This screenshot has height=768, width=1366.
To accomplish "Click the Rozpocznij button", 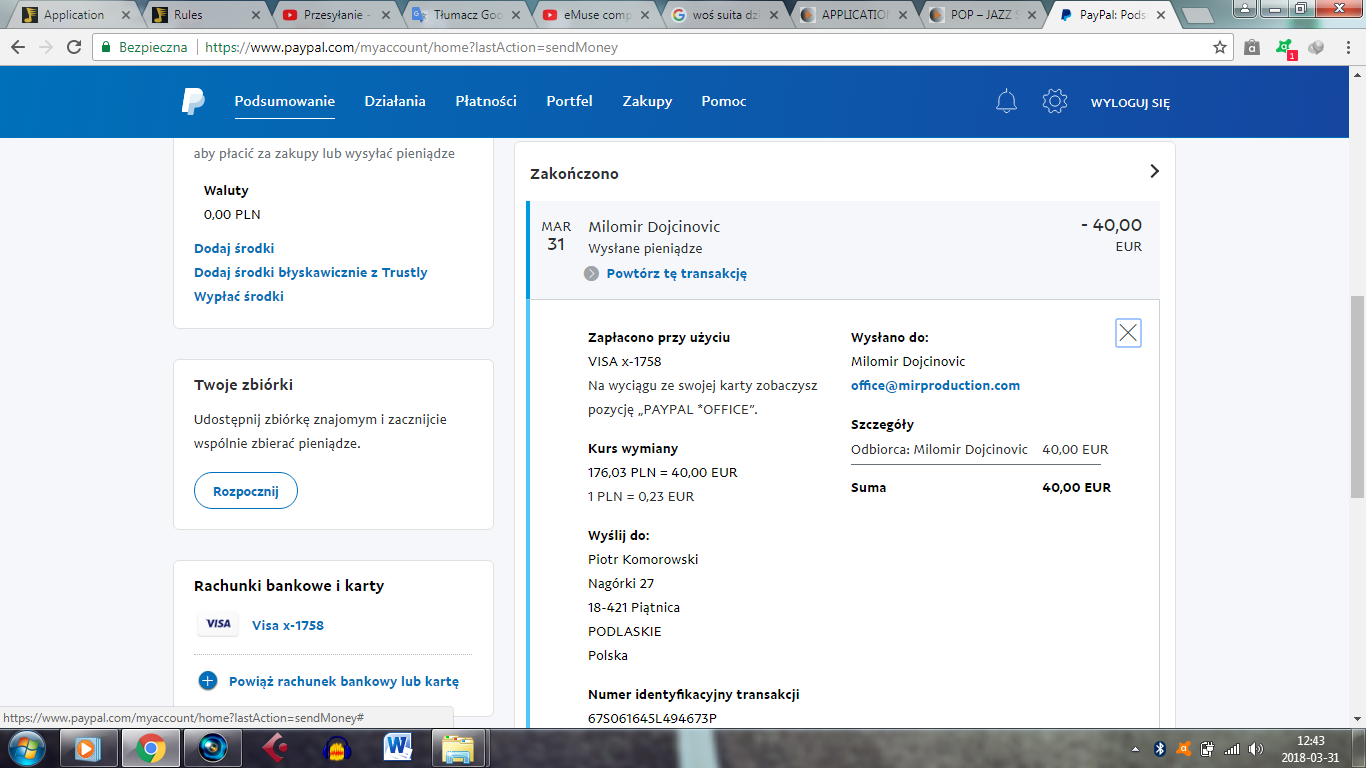I will pyautogui.click(x=245, y=491).
